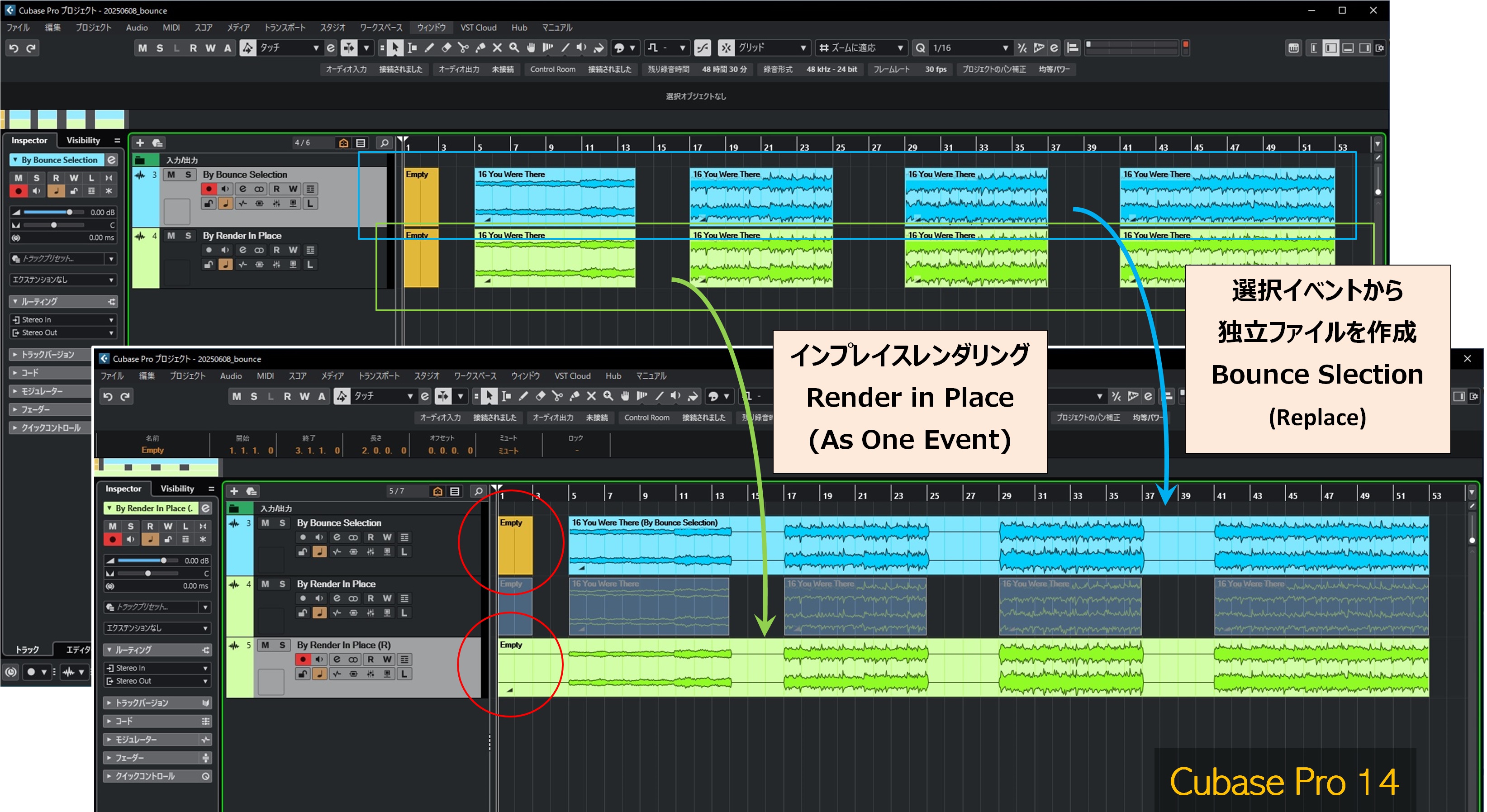Toggle record enable on By Render In Place (R)

coord(303,659)
